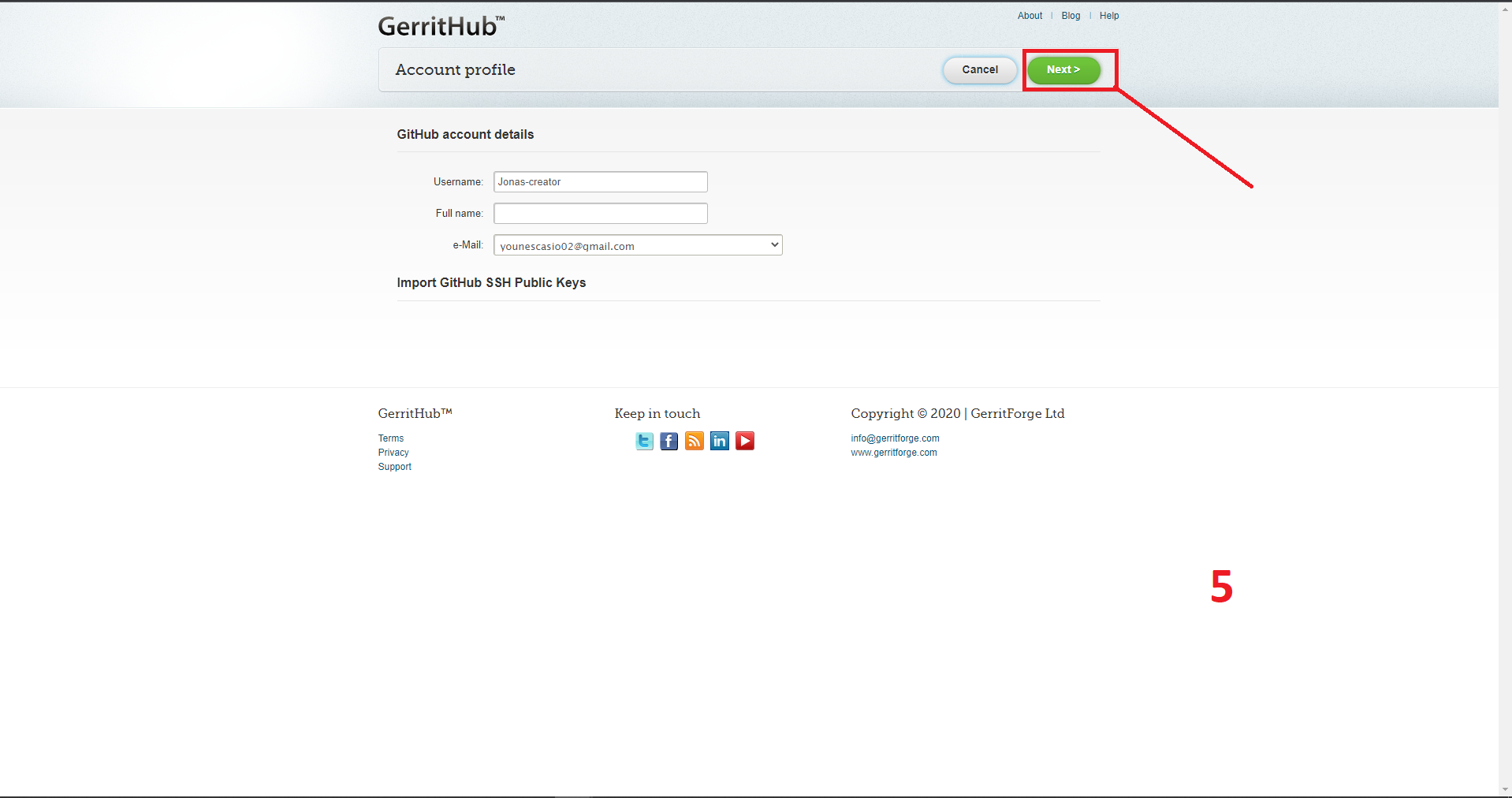1512x798 pixels.
Task: Expand the e-Mail dropdown
Action: coord(638,245)
